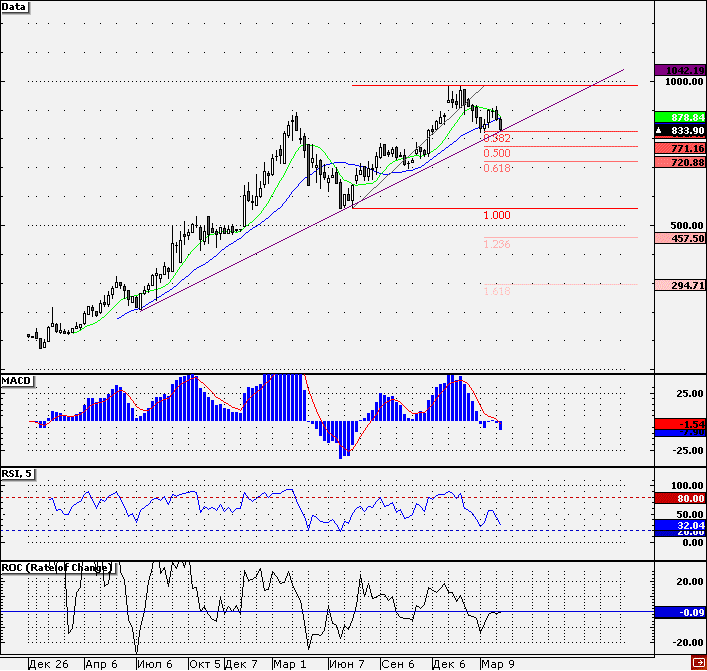
Task: Open the ROC (Rate of Change) label
Action: point(57,567)
